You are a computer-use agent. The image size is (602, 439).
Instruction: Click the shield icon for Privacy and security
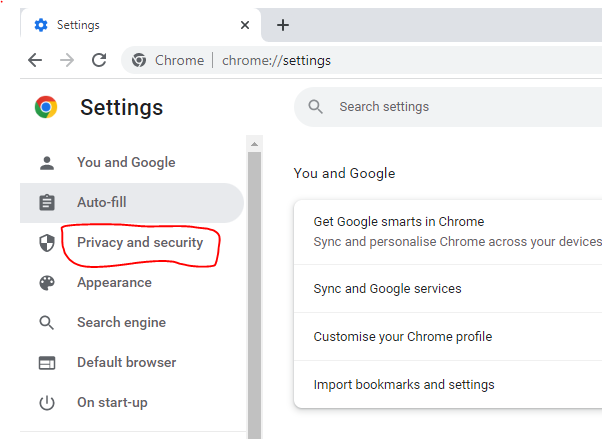tap(47, 243)
